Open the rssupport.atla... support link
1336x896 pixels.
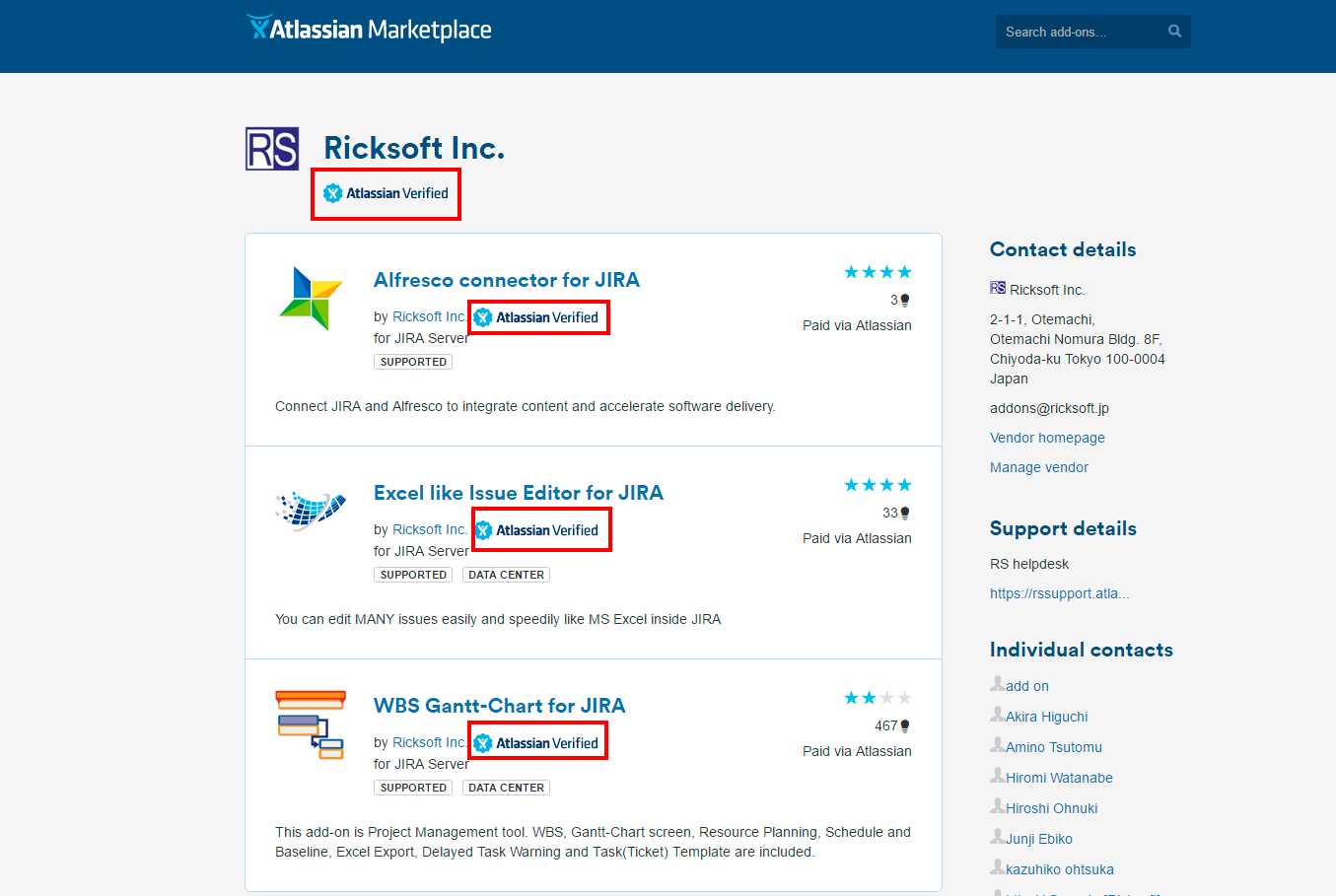1060,593
